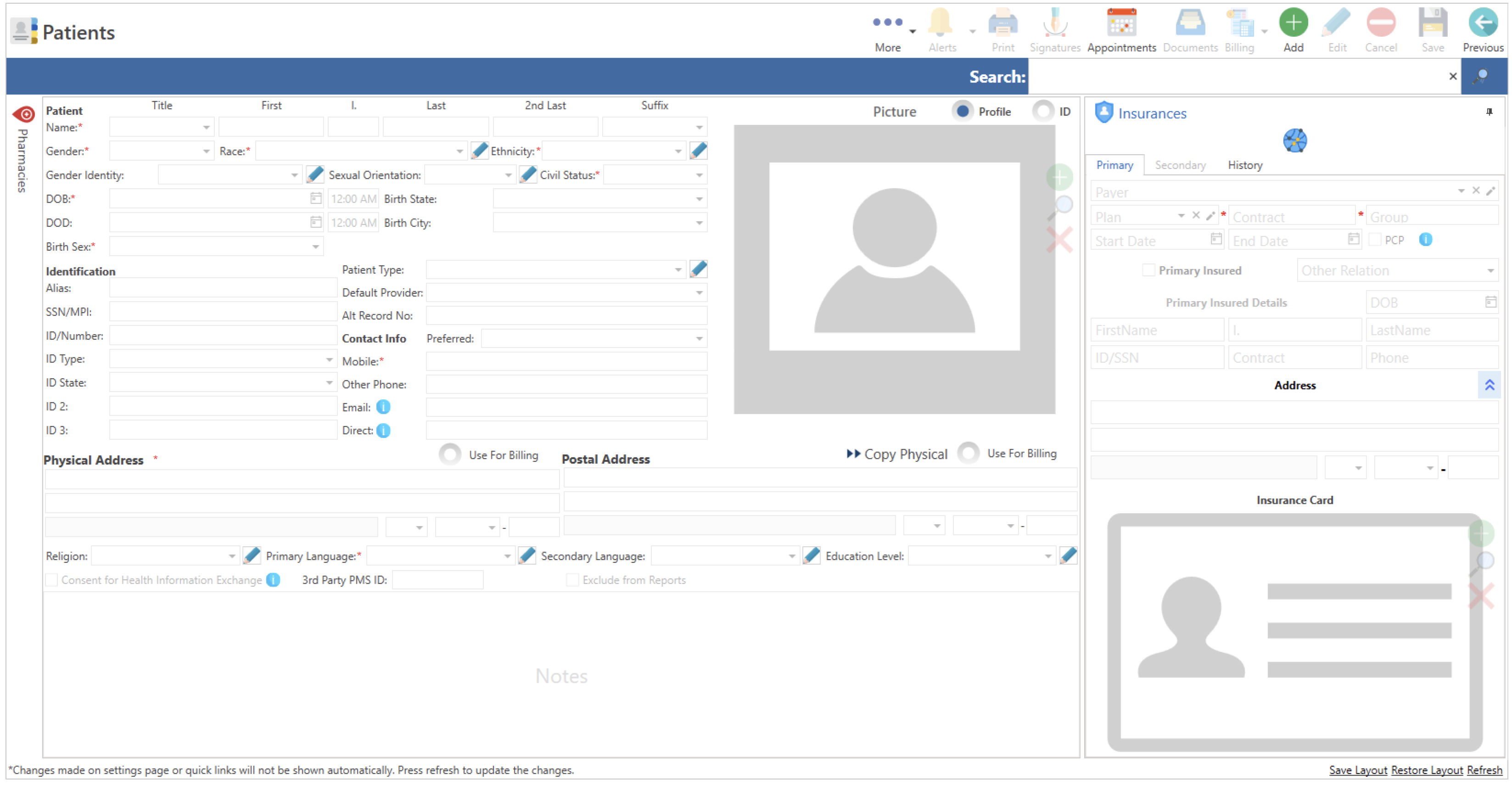This screenshot has width=1512, height=785.
Task: Click the Email info icon
Action: 383,407
